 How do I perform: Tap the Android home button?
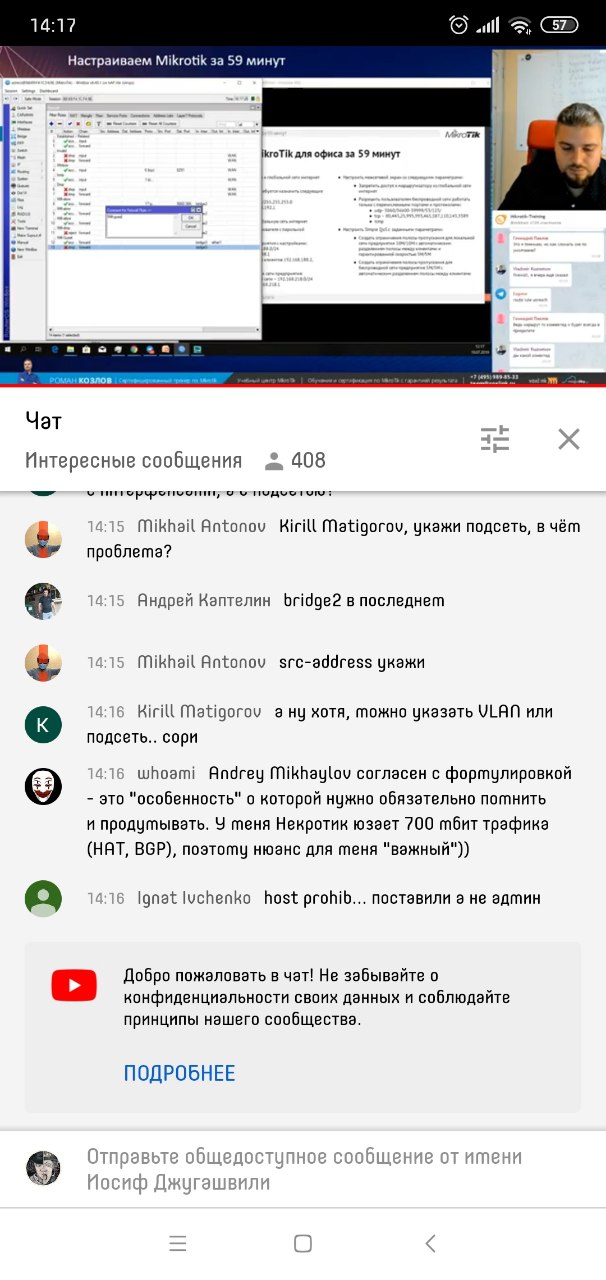click(303, 1243)
